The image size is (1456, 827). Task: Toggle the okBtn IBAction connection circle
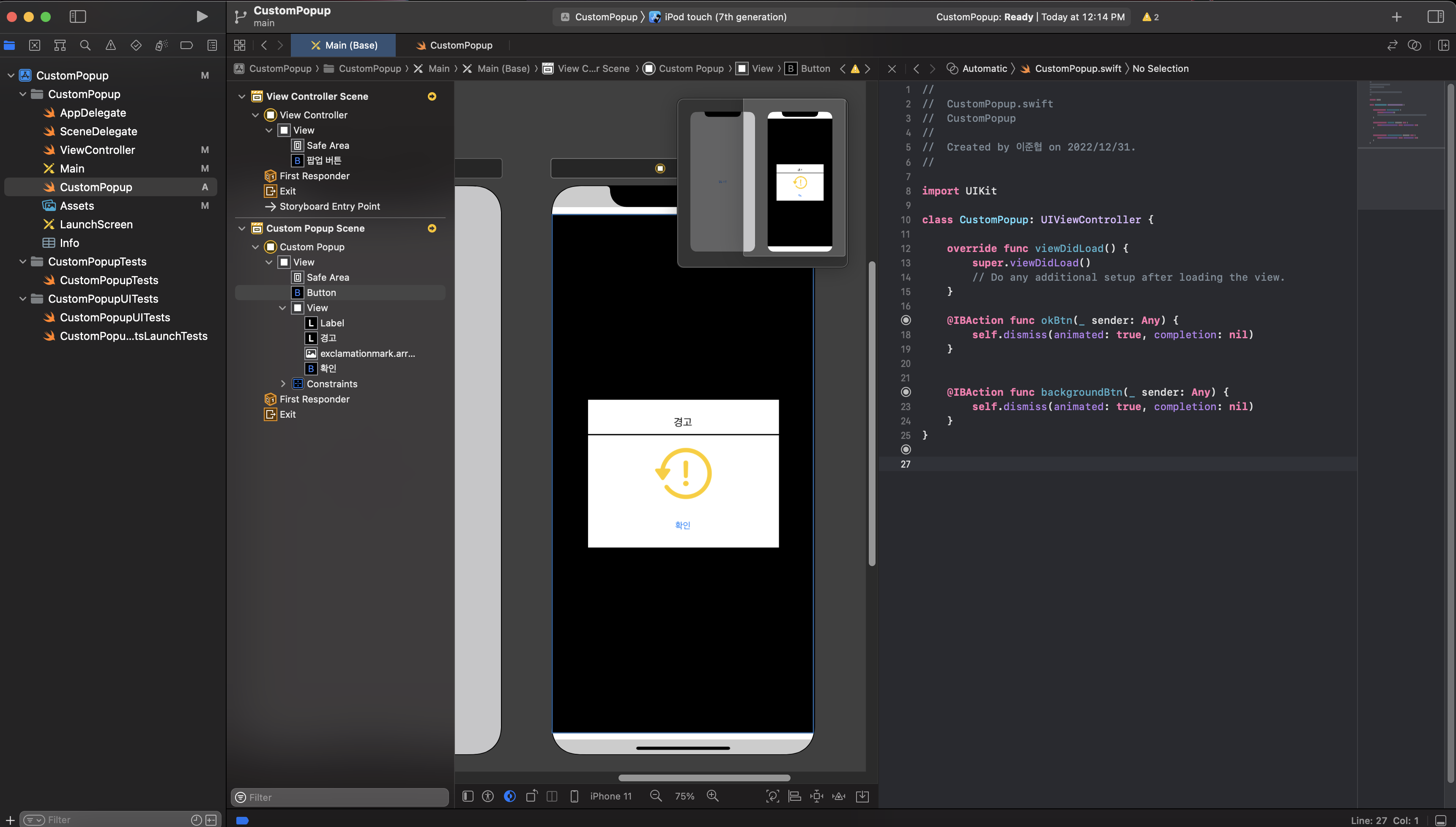point(906,320)
